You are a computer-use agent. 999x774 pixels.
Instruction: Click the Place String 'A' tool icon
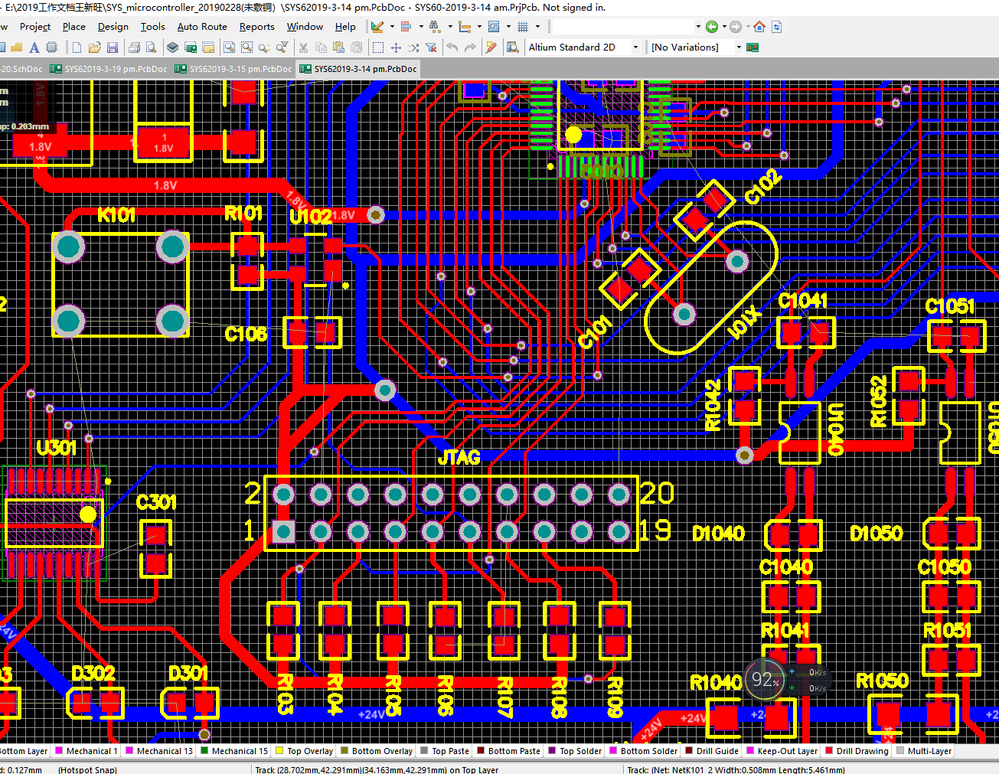click(34, 47)
